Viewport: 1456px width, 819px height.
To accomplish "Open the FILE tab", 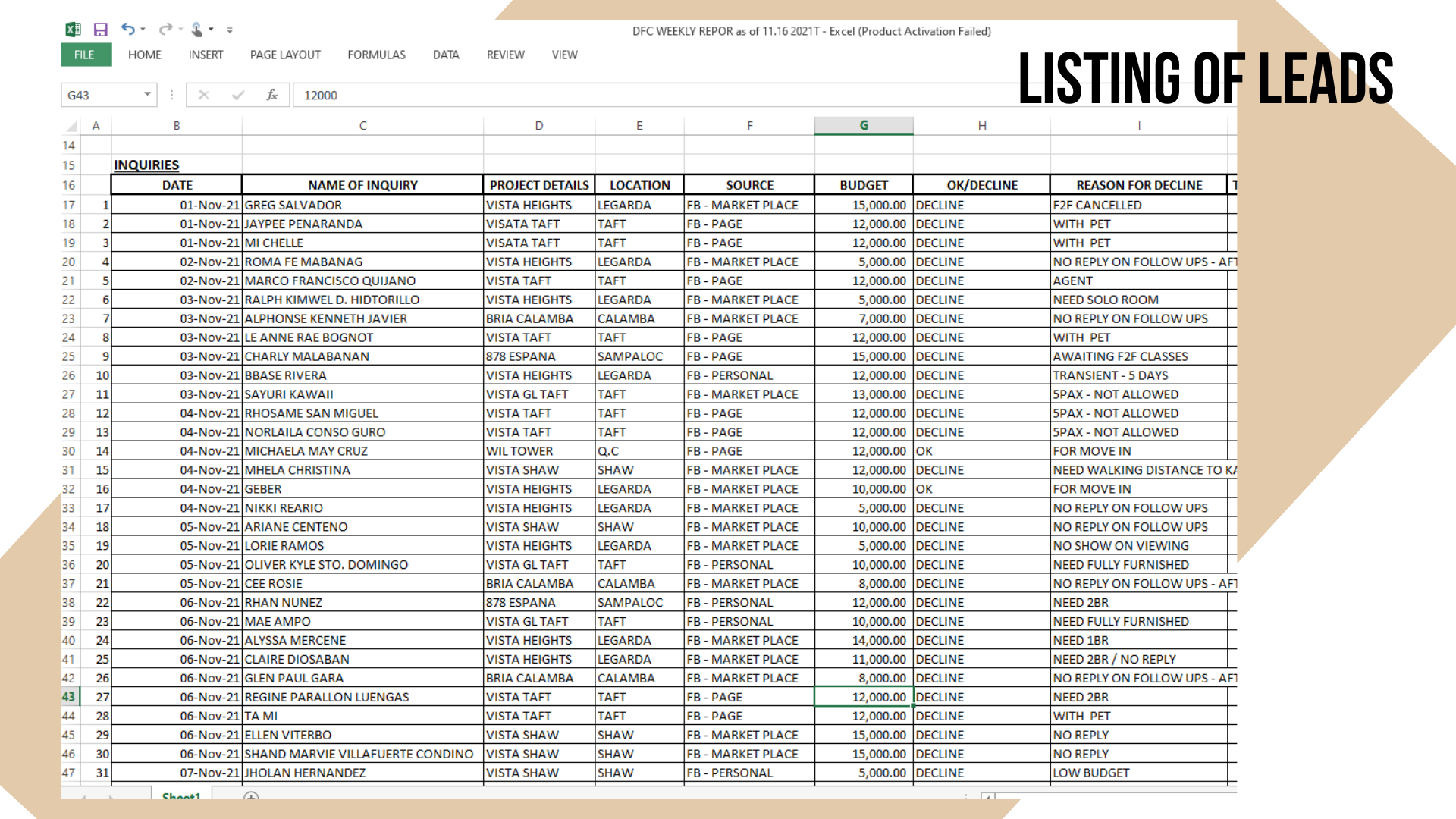I will [x=85, y=55].
